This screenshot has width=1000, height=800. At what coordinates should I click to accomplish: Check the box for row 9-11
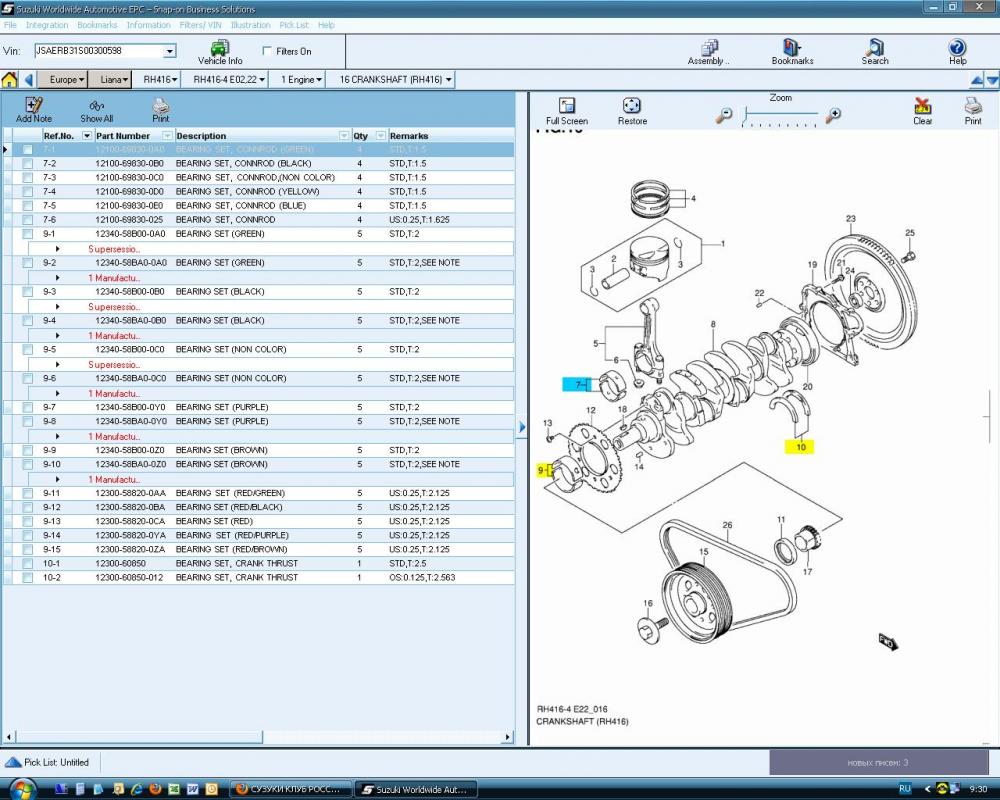[x=27, y=494]
